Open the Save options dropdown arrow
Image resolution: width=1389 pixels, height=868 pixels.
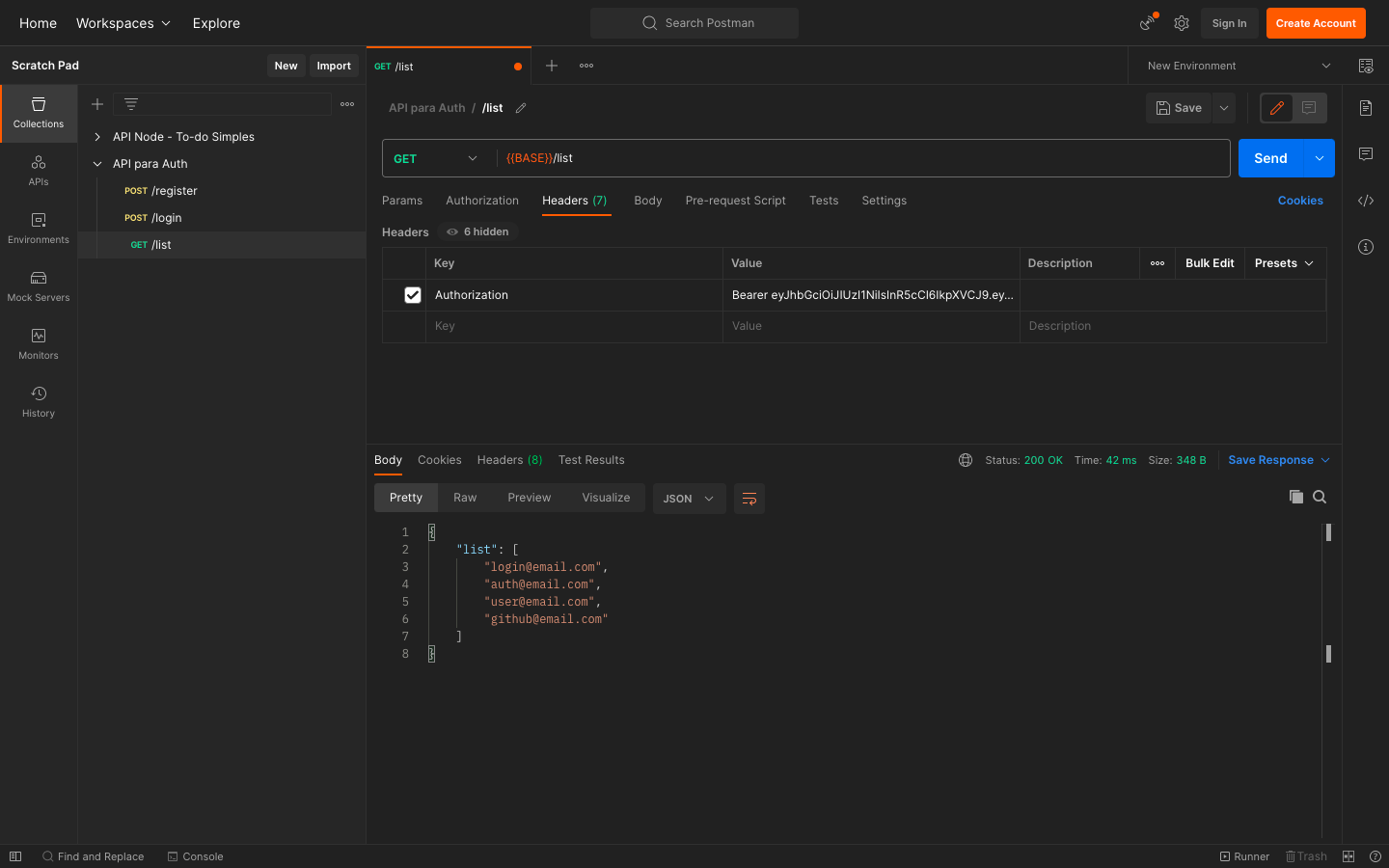pos(1224,108)
